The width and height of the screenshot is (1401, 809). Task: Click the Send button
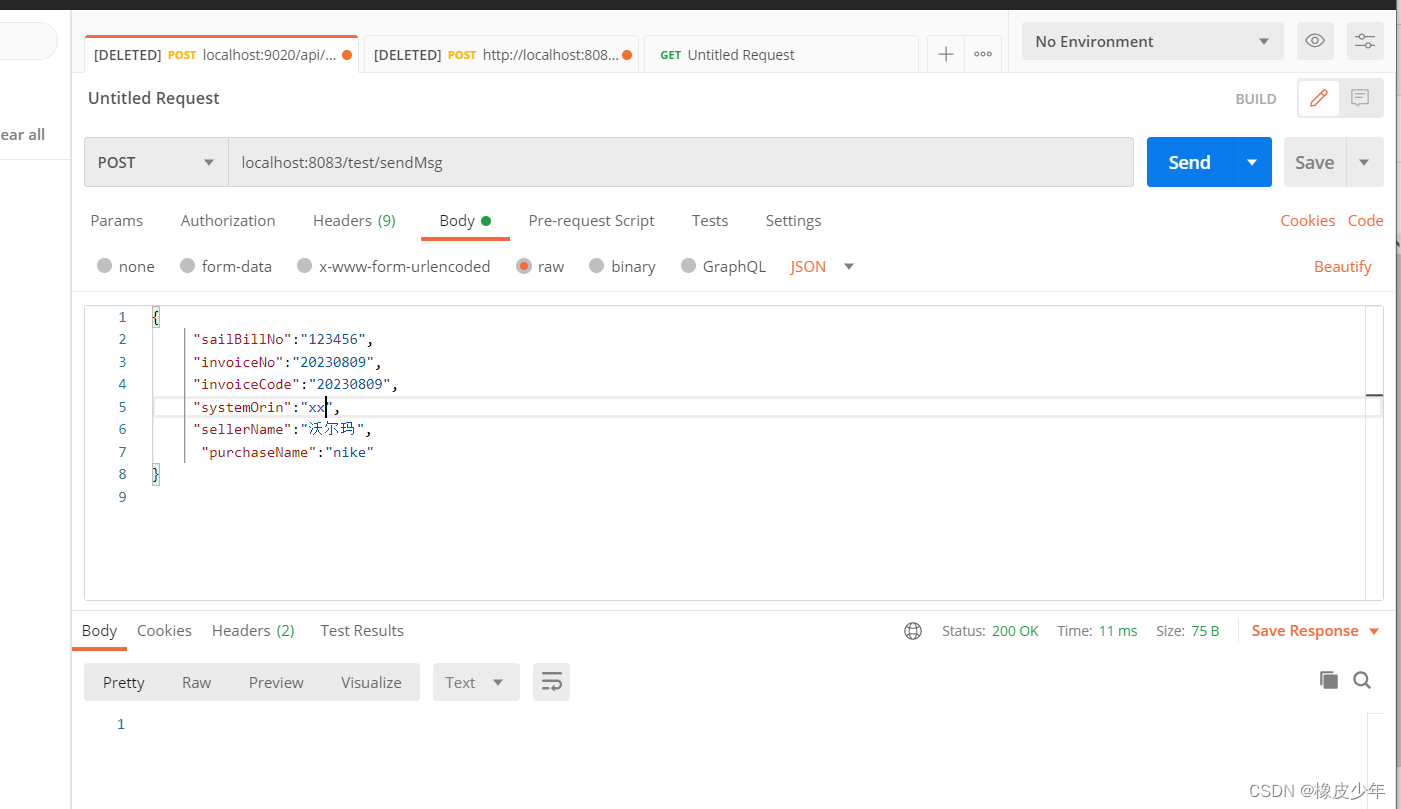(1190, 162)
